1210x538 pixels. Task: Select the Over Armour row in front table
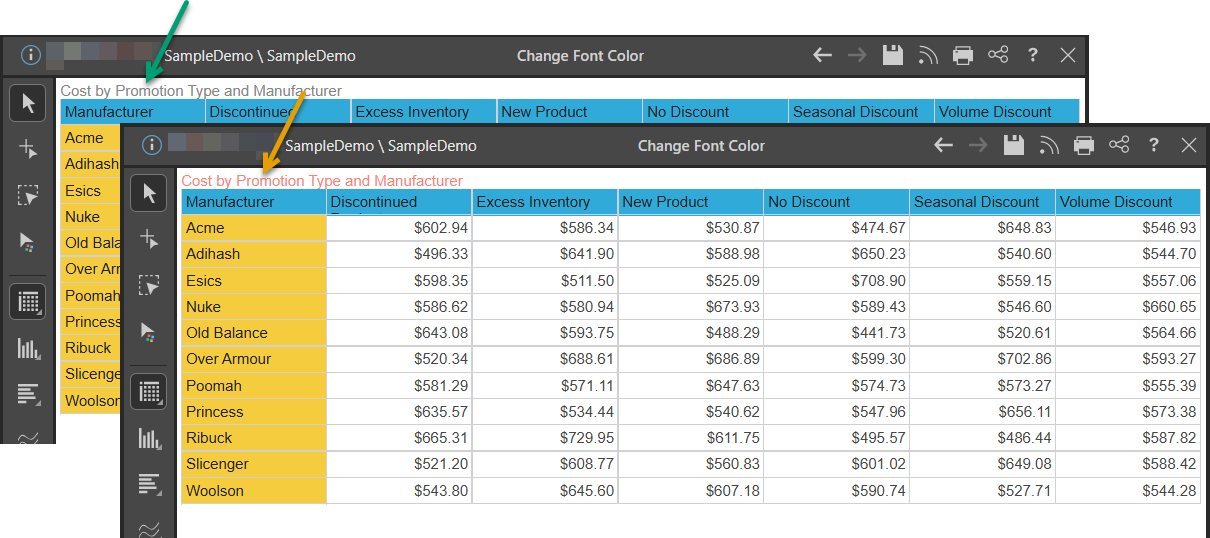click(253, 359)
